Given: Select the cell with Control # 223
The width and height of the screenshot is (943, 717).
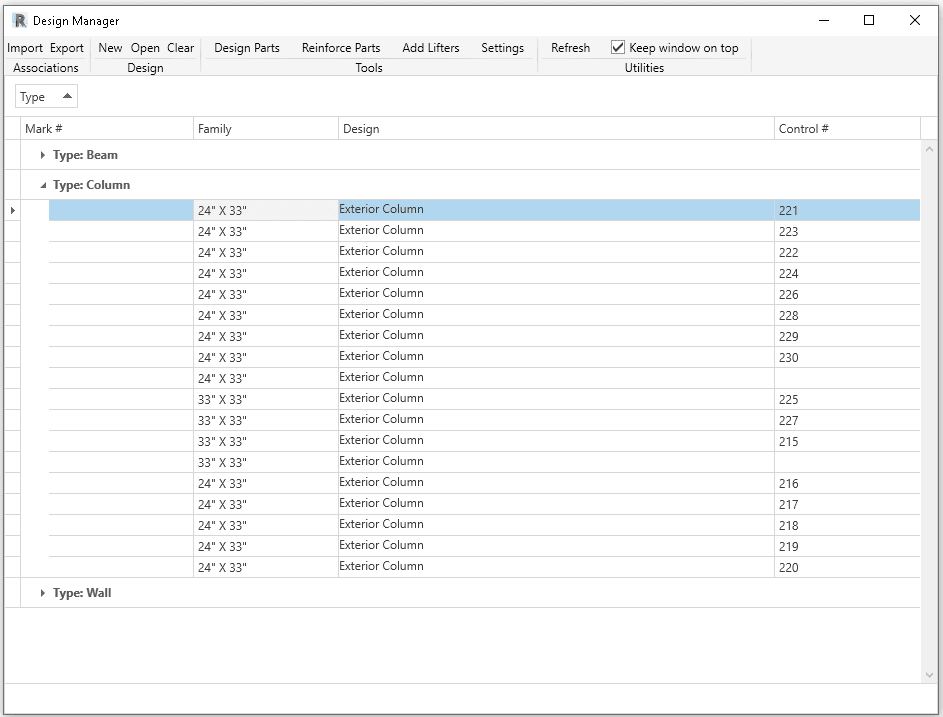Looking at the screenshot, I should click(847, 232).
